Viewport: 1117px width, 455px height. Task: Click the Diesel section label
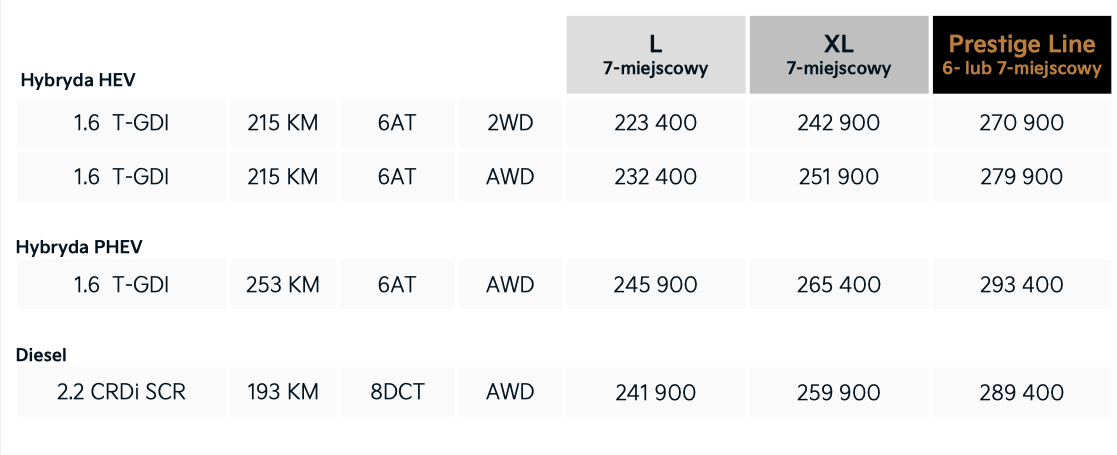click(41, 354)
